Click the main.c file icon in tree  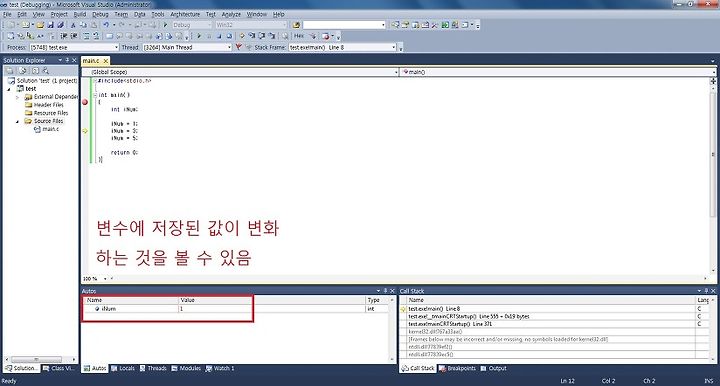click(x=37, y=129)
